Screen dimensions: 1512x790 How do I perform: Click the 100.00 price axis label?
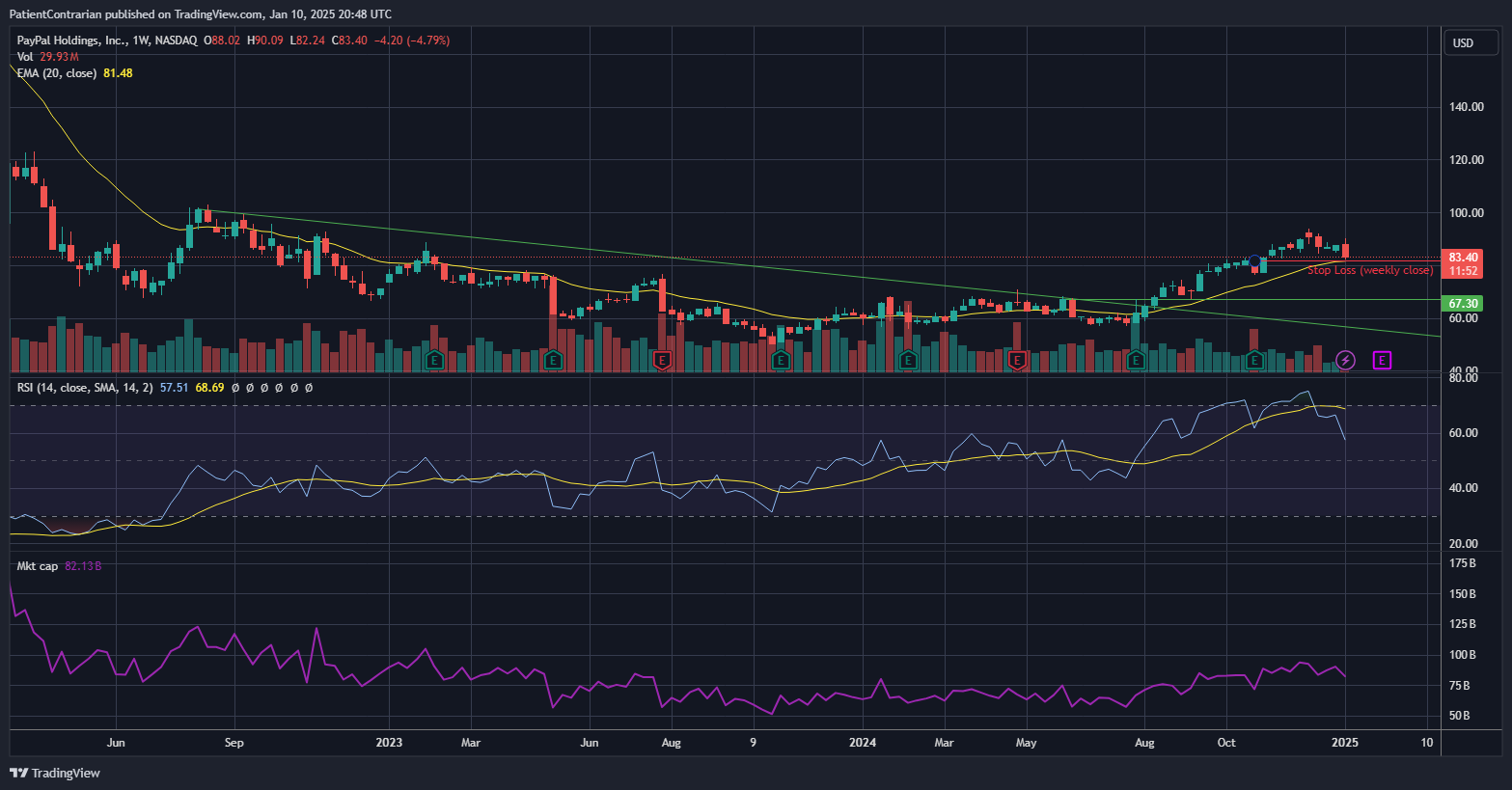tap(1467, 213)
